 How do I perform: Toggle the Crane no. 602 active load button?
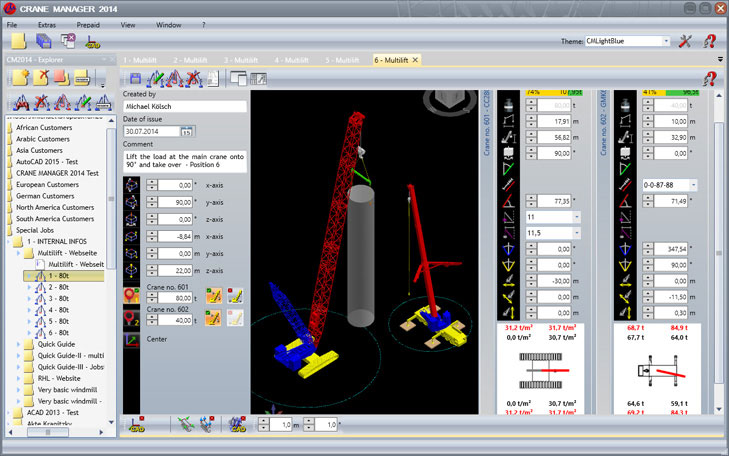pos(213,318)
